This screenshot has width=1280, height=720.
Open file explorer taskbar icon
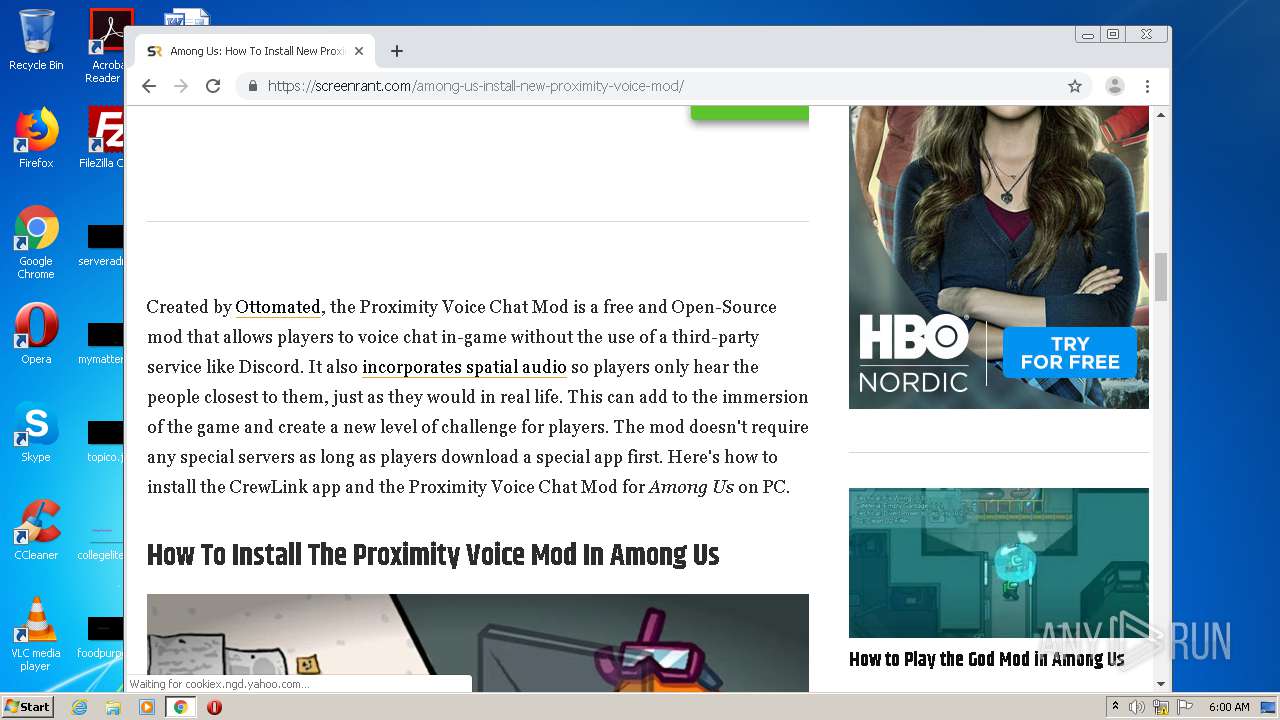tap(113, 707)
